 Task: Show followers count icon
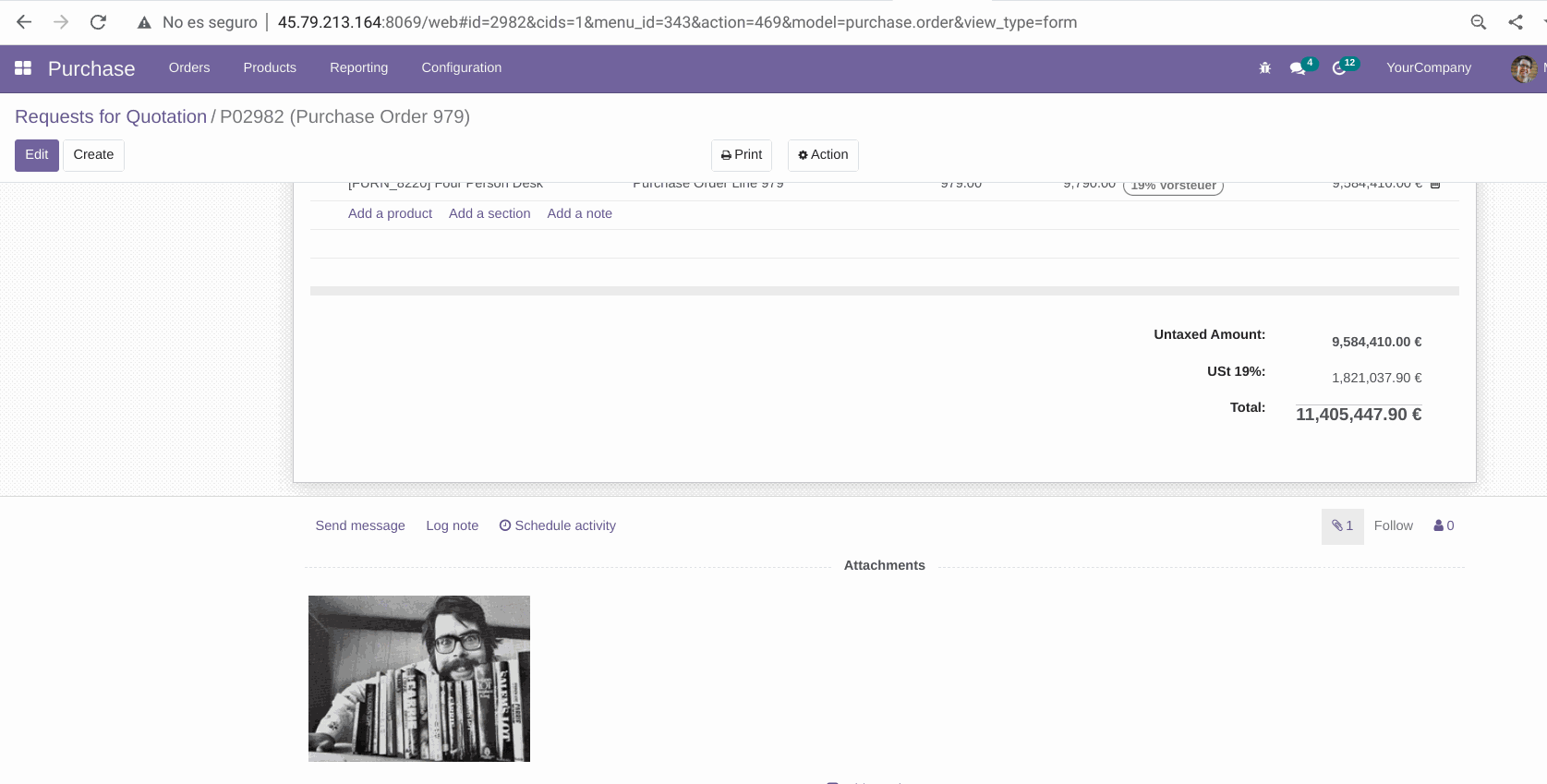coord(1444,526)
